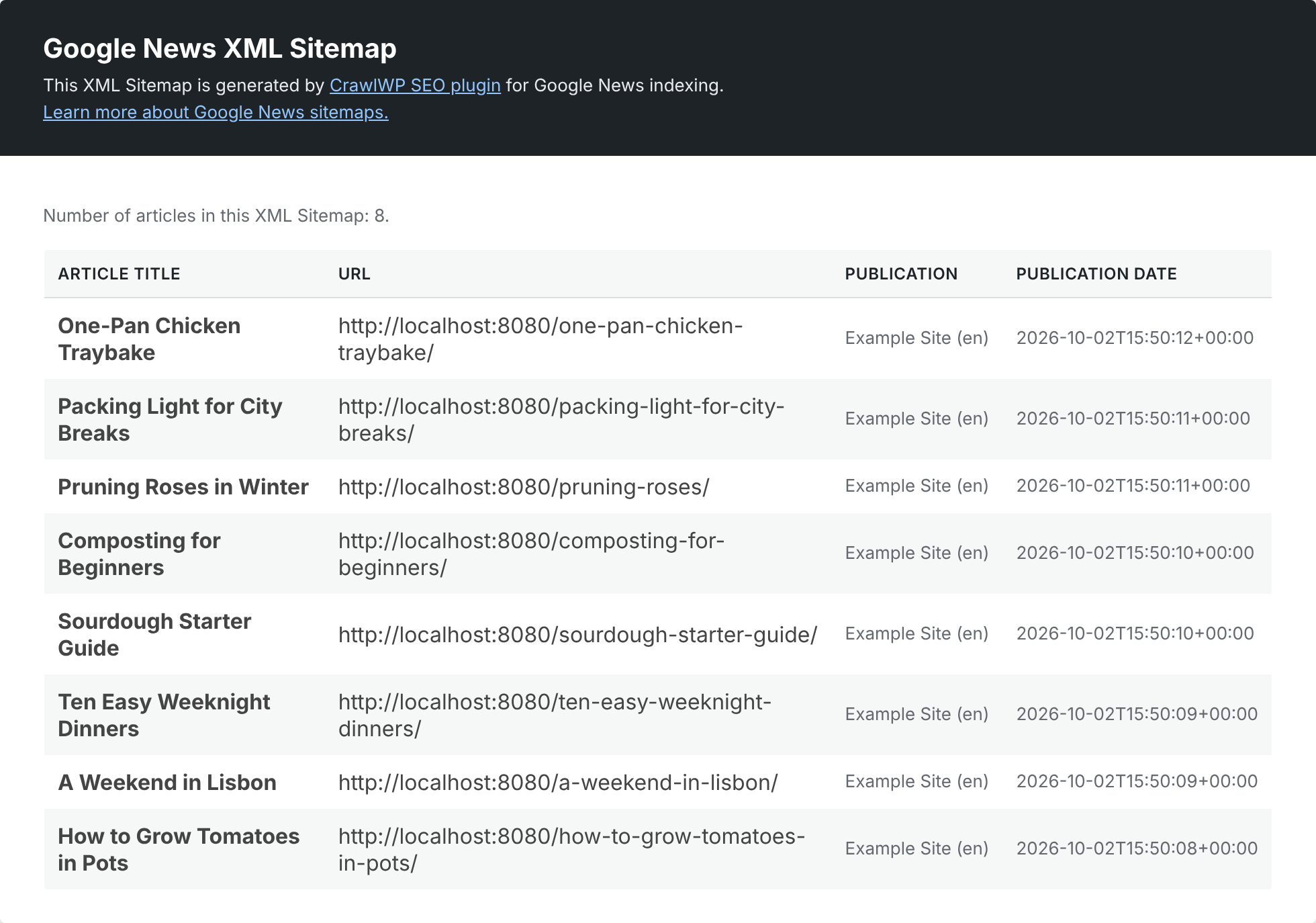The width and height of the screenshot is (1316, 923).
Task: Click the ten-easy-weeknight-dinners URL
Action: click(x=555, y=715)
